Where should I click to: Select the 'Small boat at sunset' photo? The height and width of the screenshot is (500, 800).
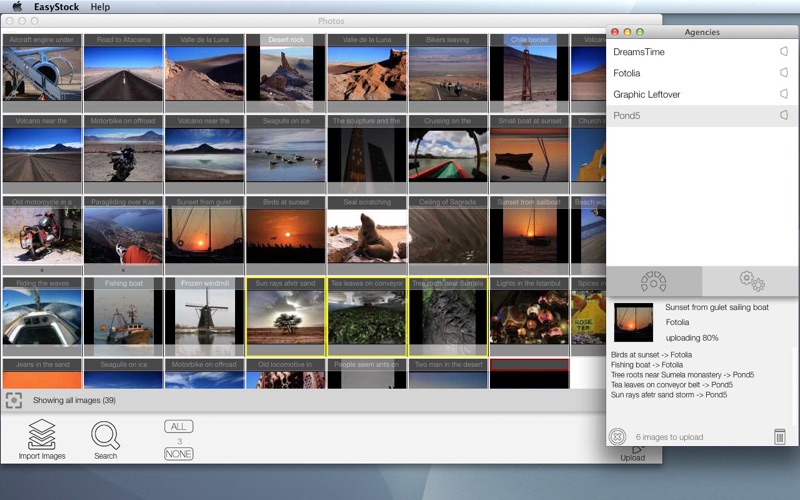[x=529, y=154]
